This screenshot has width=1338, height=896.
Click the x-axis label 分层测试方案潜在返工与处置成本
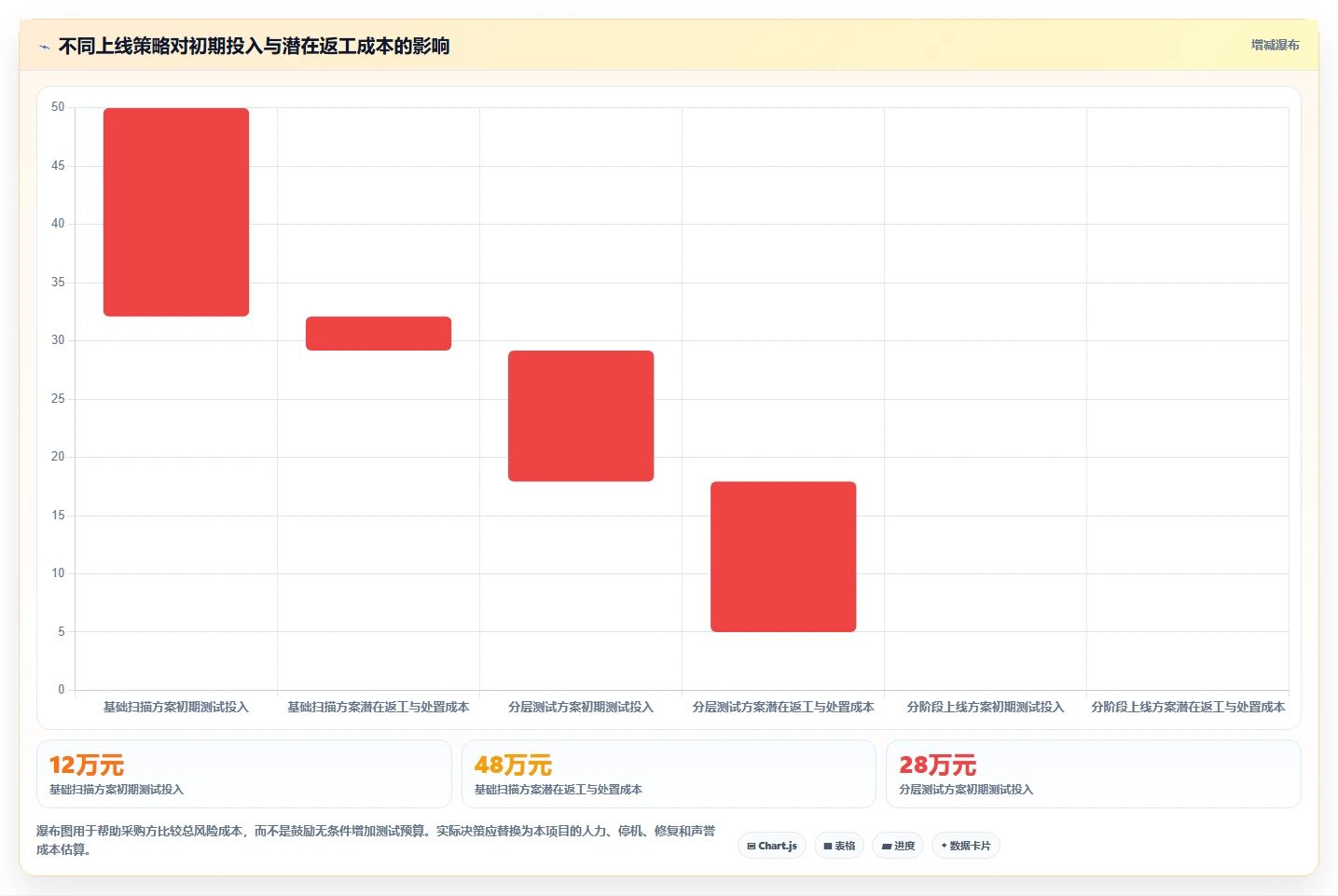[783, 708]
